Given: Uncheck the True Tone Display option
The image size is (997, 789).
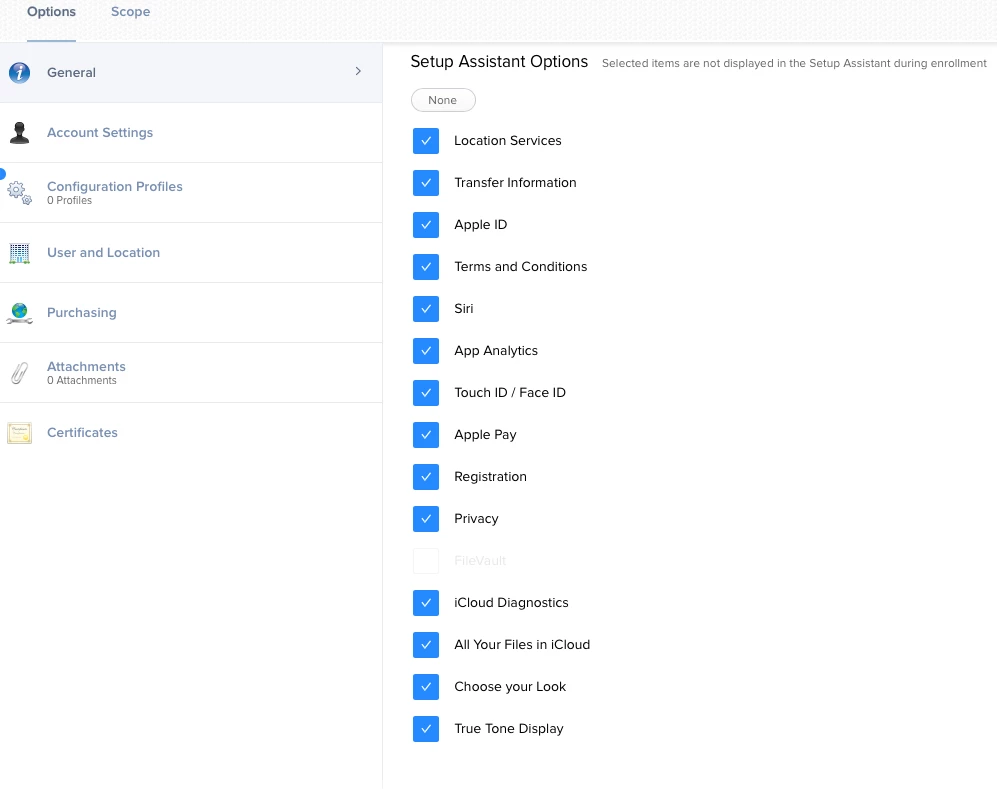Looking at the screenshot, I should coord(426,729).
